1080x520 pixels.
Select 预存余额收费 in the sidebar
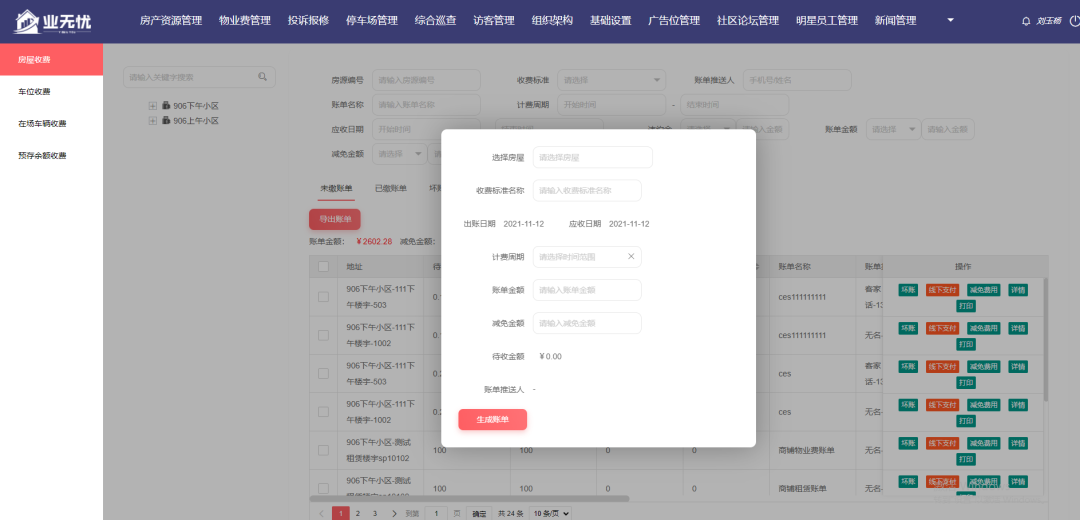pos(52,156)
